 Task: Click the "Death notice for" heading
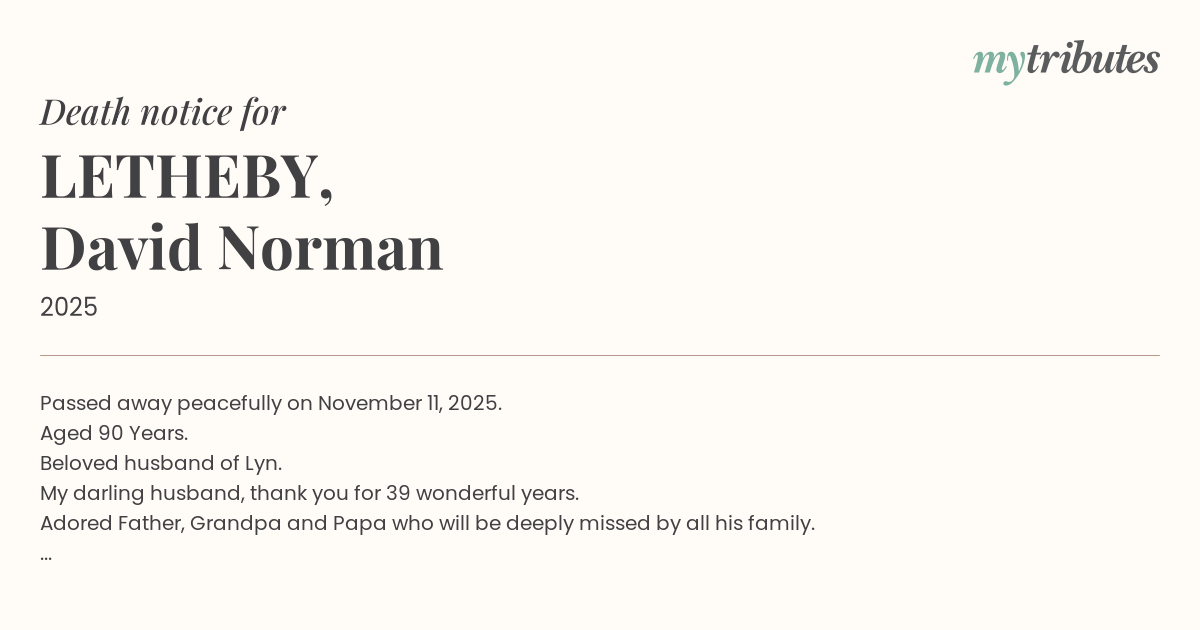point(163,112)
